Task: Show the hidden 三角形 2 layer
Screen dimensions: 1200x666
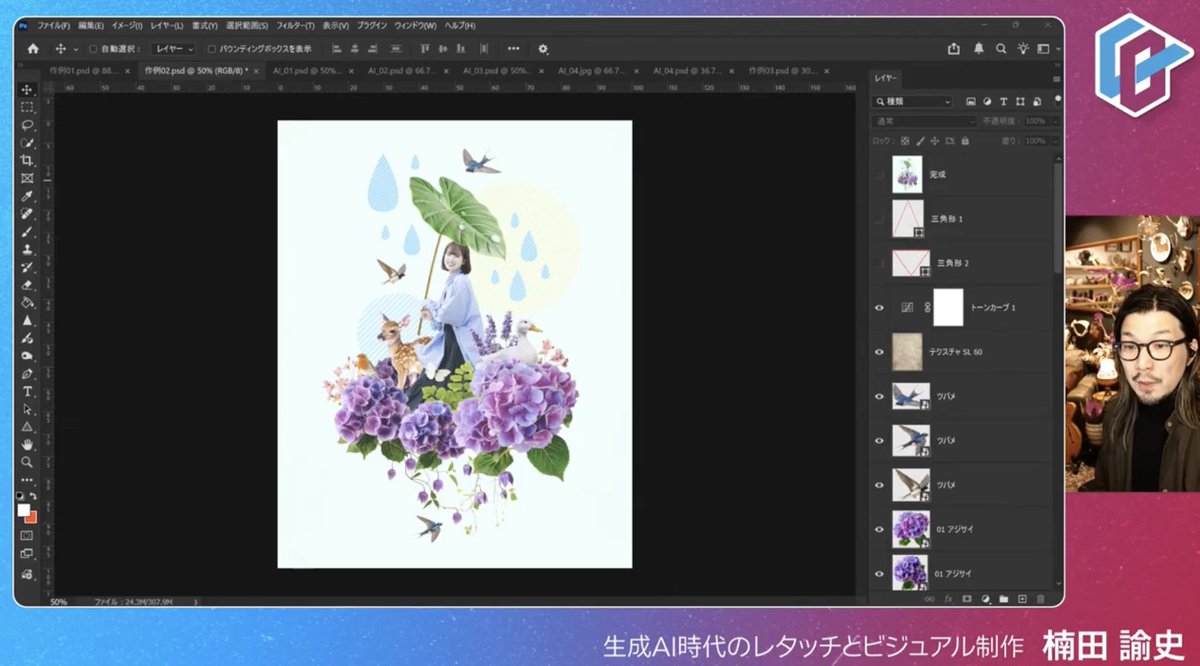Action: pyautogui.click(x=880, y=263)
